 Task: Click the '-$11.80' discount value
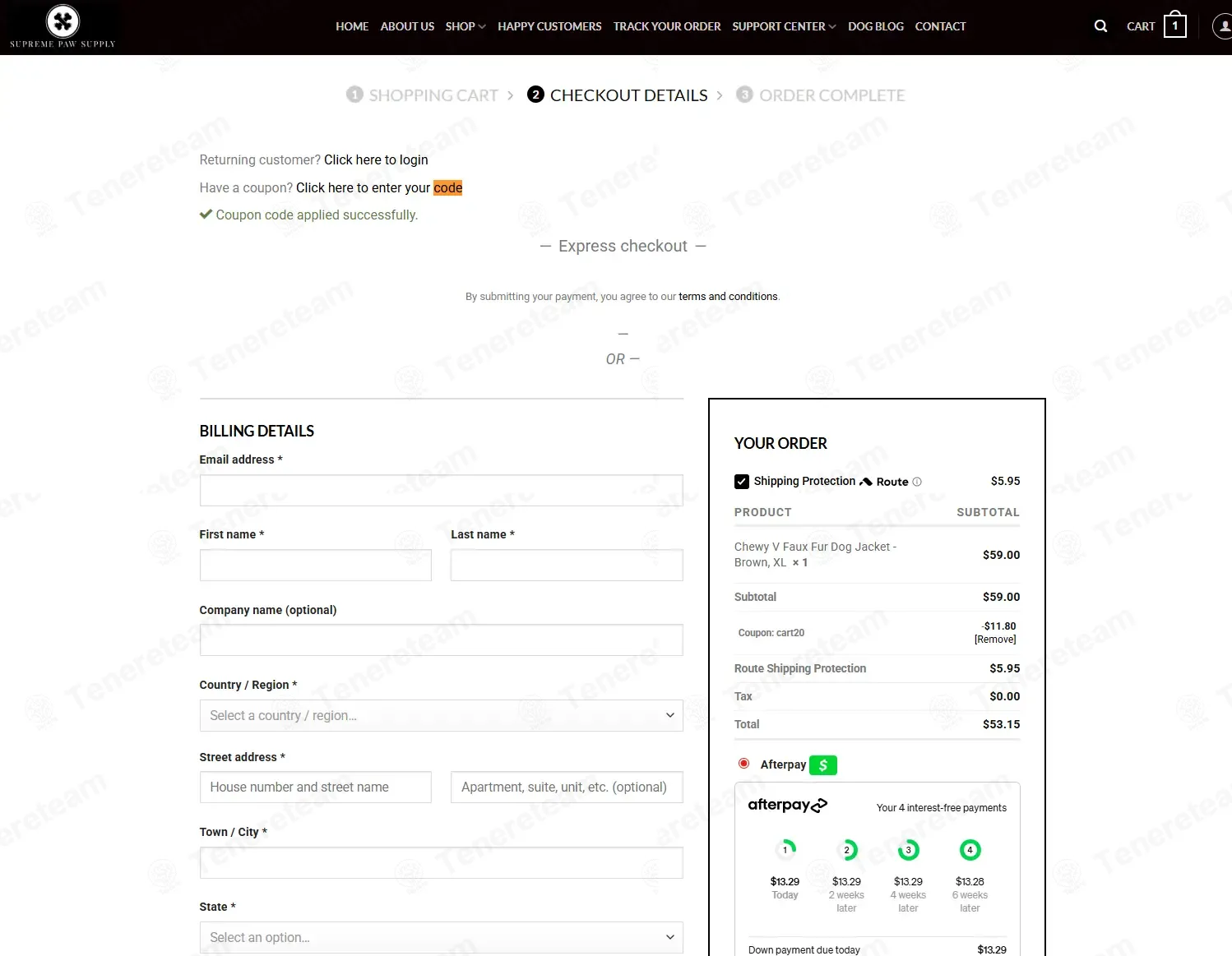(998, 626)
